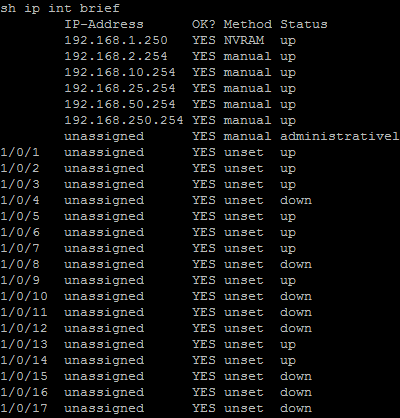Select IP address 192.168.25.254
The width and height of the screenshot is (400, 418).
pyautogui.click(x=120, y=88)
